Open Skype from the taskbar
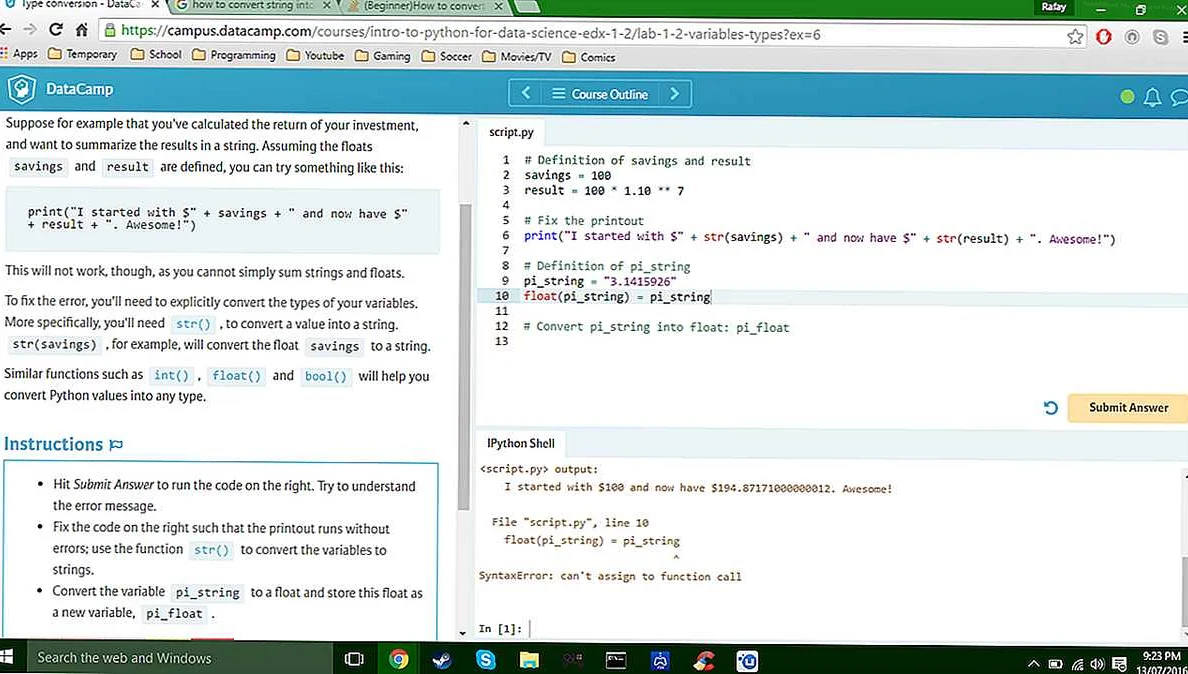The width and height of the screenshot is (1188, 674). click(x=486, y=659)
